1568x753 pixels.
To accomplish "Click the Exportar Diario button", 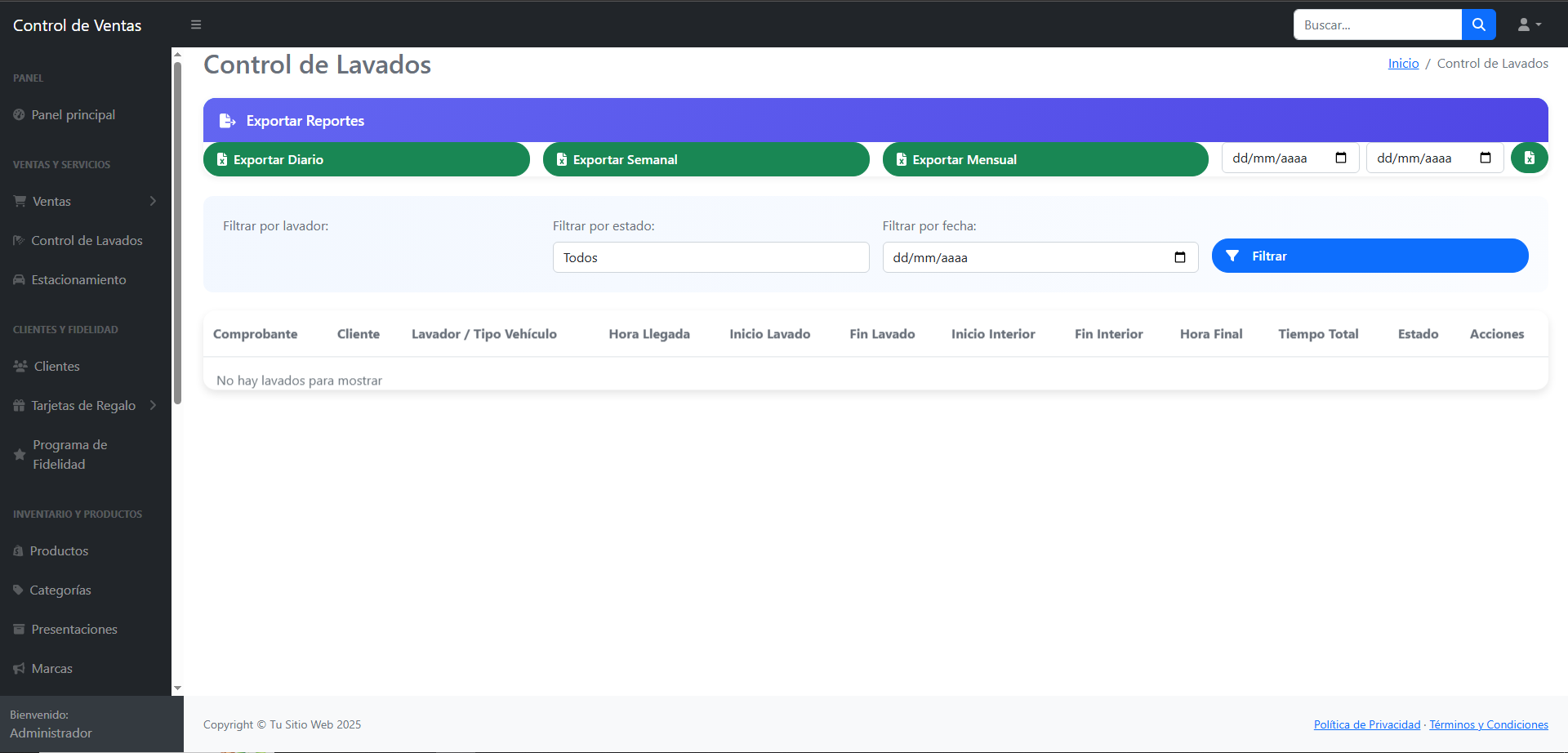I will point(366,159).
